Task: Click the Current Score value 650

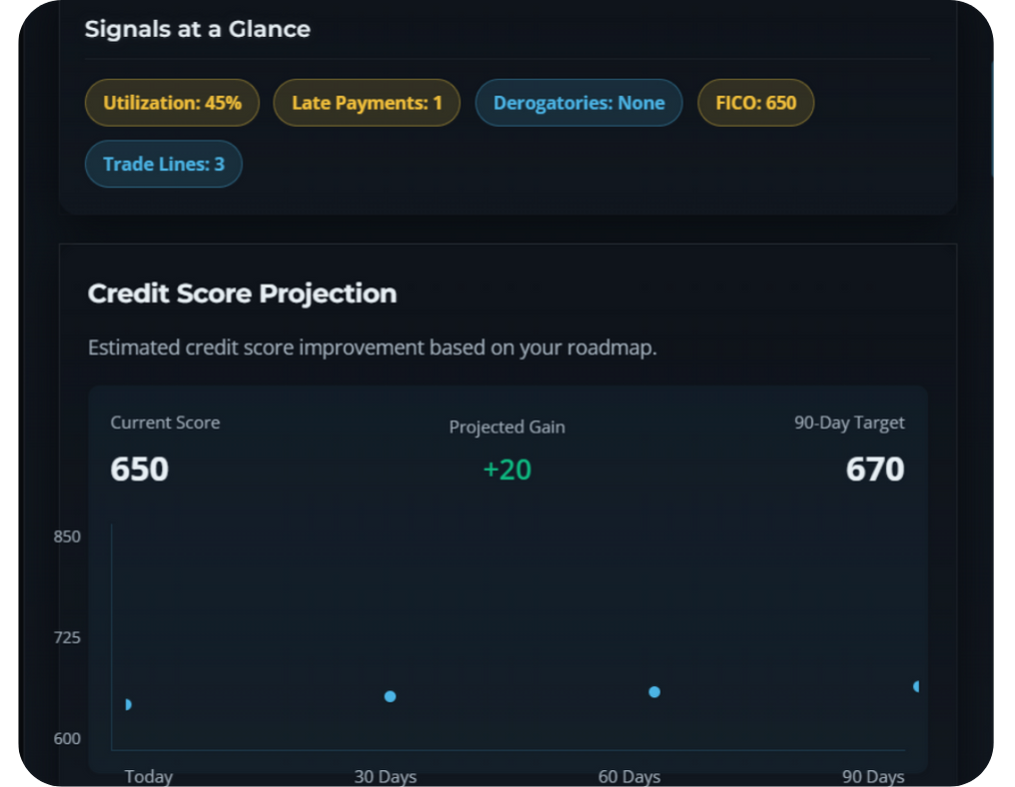Action: [139, 469]
